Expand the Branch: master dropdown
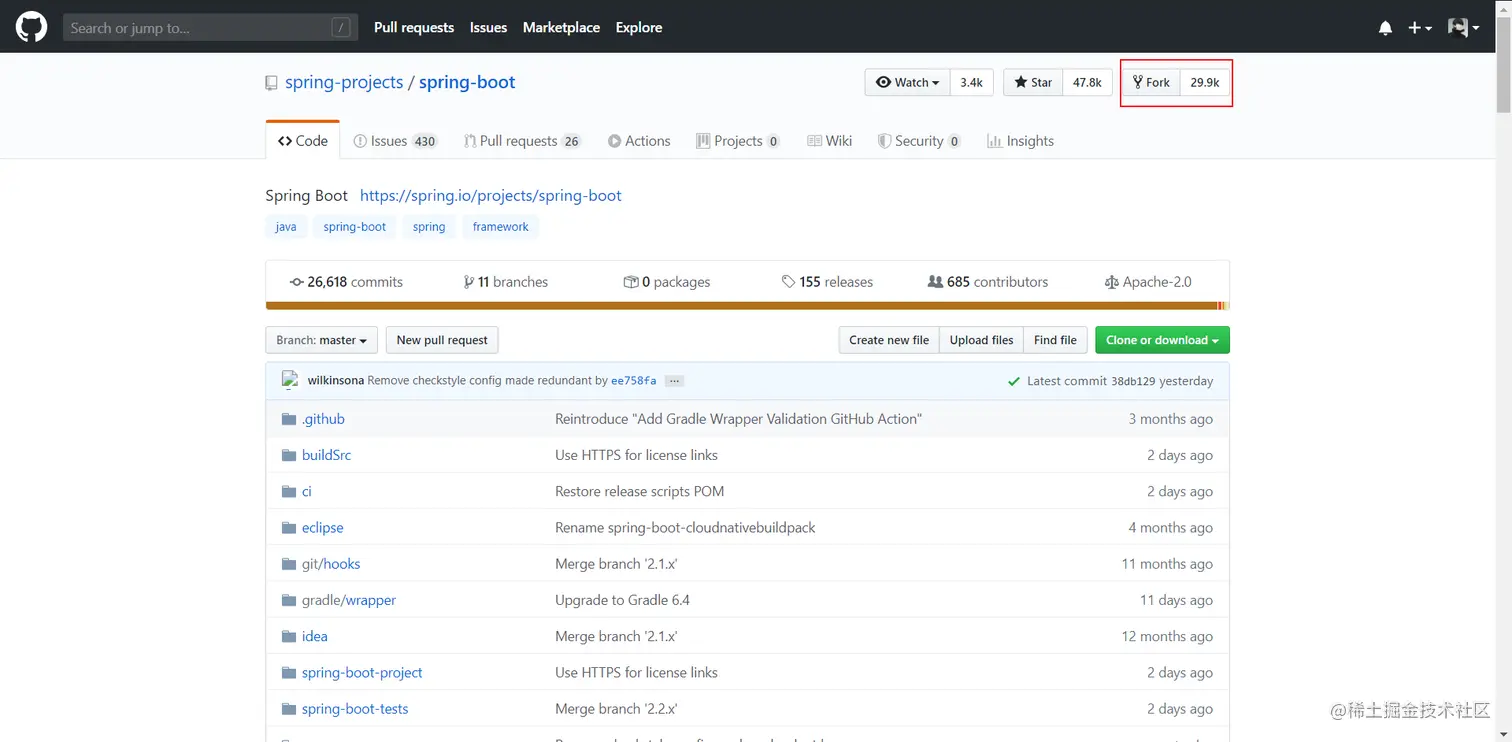 pyautogui.click(x=322, y=340)
